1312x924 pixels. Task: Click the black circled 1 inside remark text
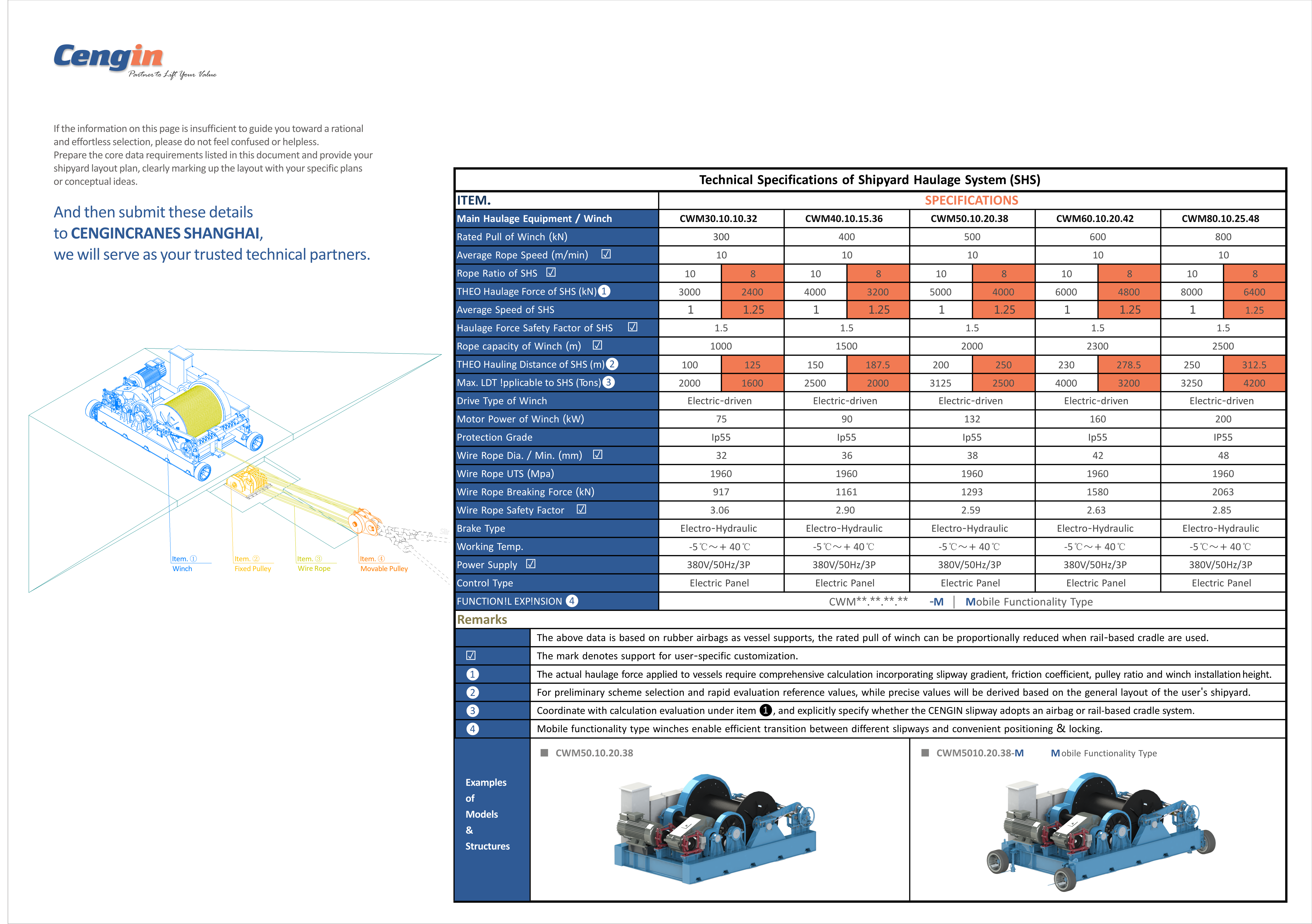766,710
